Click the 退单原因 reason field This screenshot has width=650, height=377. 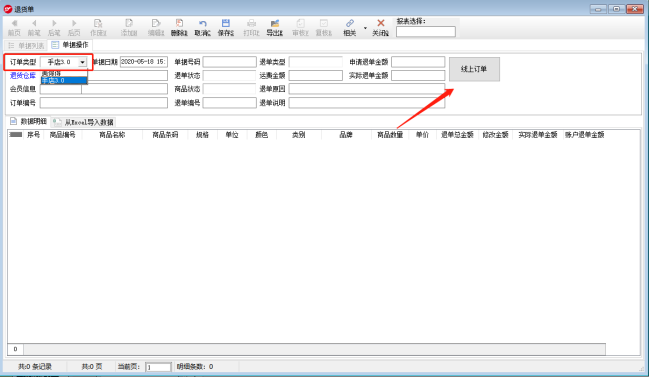pos(367,89)
